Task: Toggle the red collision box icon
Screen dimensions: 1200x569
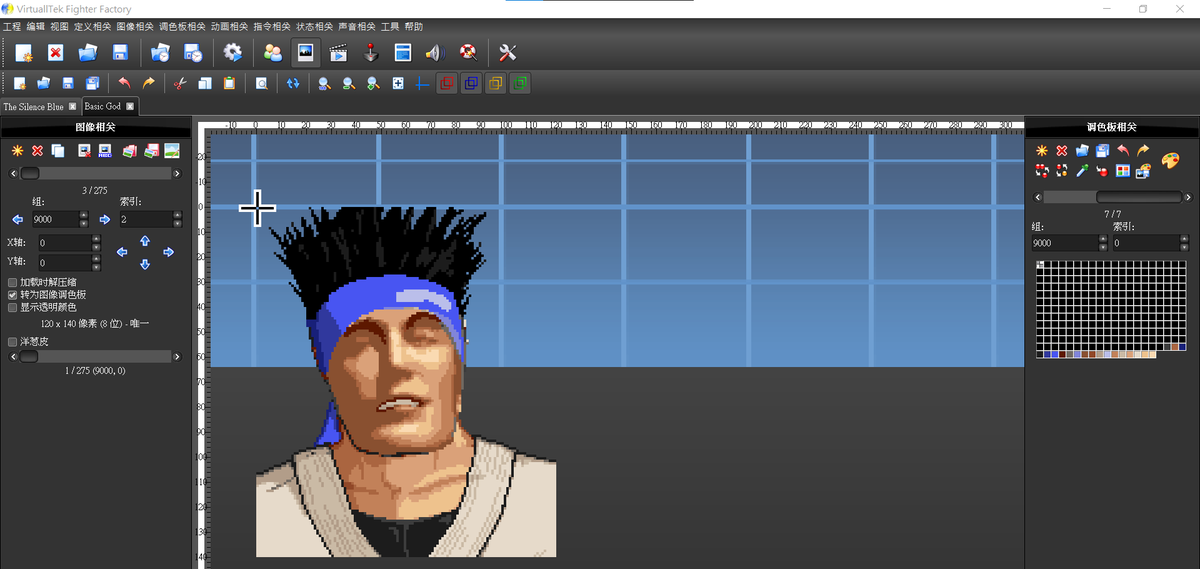Action: pos(447,84)
